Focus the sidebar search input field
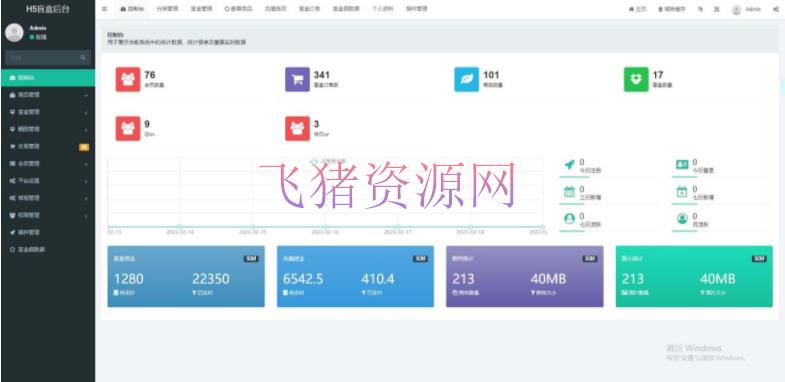This screenshot has height=382, width=785. tap(48, 58)
